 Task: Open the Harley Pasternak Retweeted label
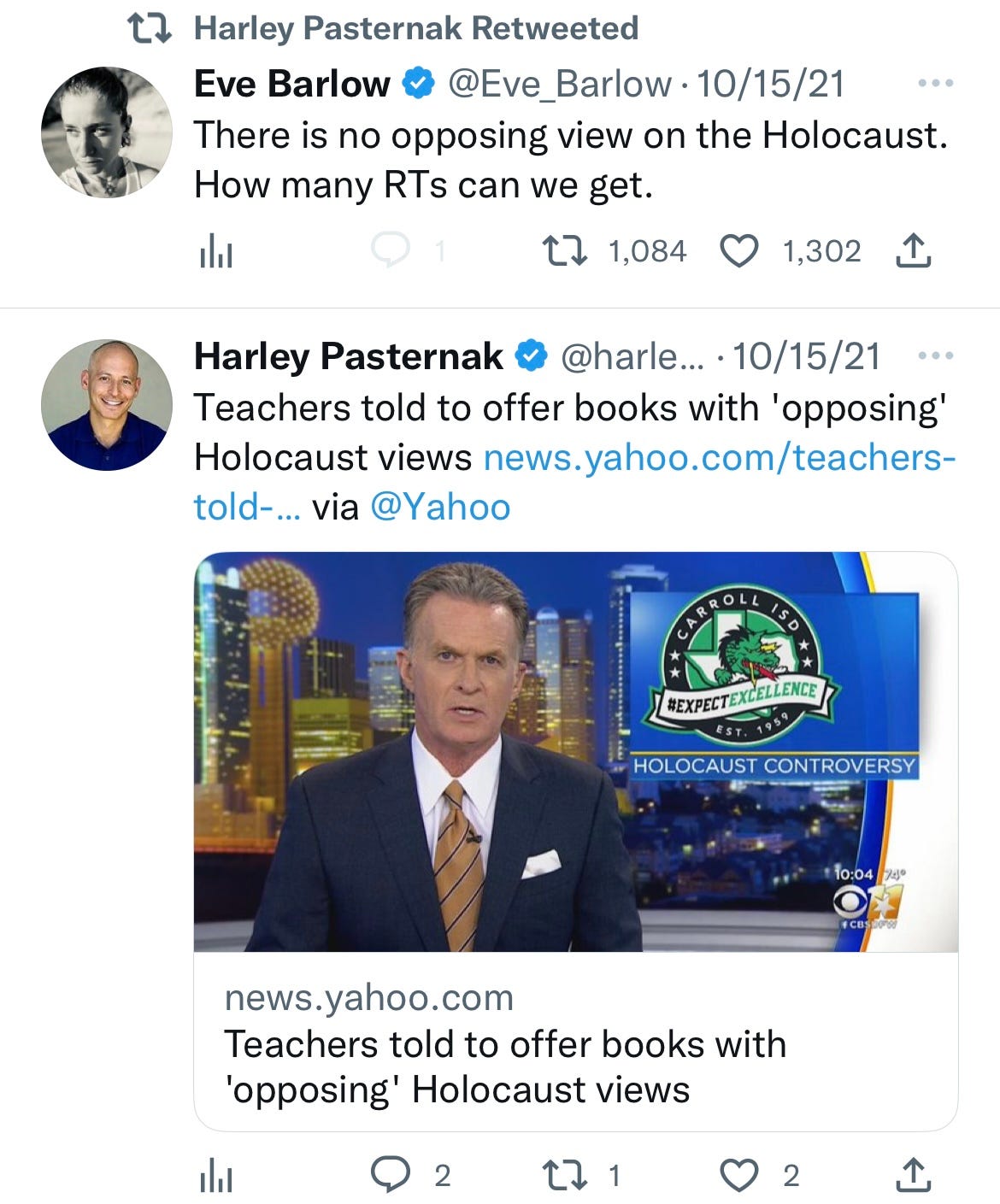(x=416, y=28)
